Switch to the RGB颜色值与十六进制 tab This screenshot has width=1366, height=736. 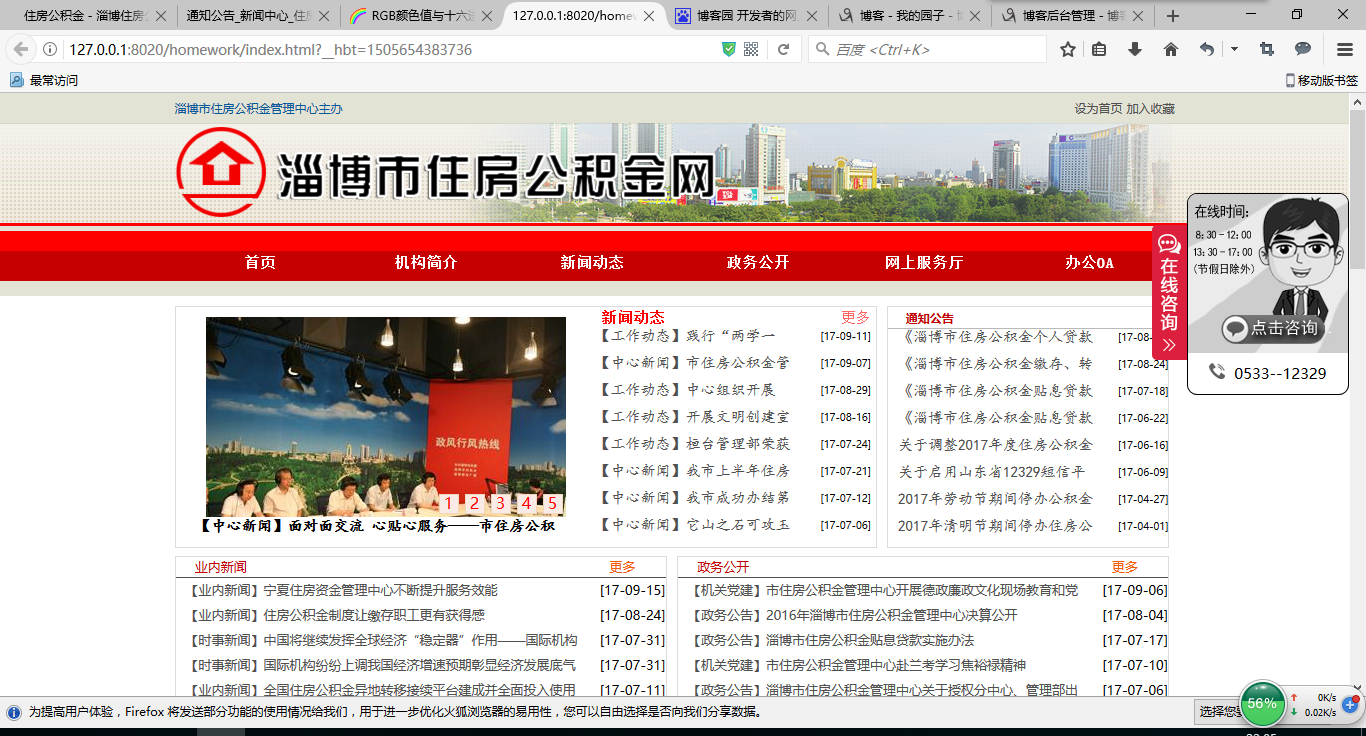420,16
